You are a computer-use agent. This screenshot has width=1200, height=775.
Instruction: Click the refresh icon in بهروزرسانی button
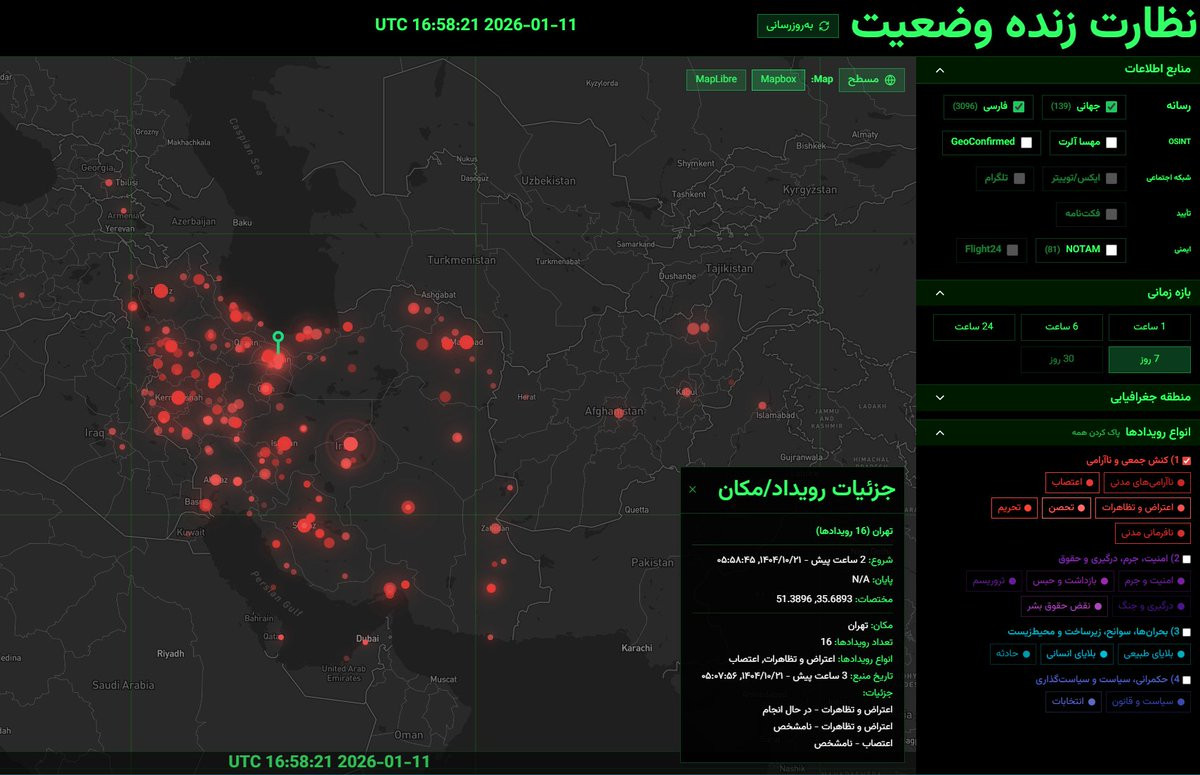click(824, 26)
